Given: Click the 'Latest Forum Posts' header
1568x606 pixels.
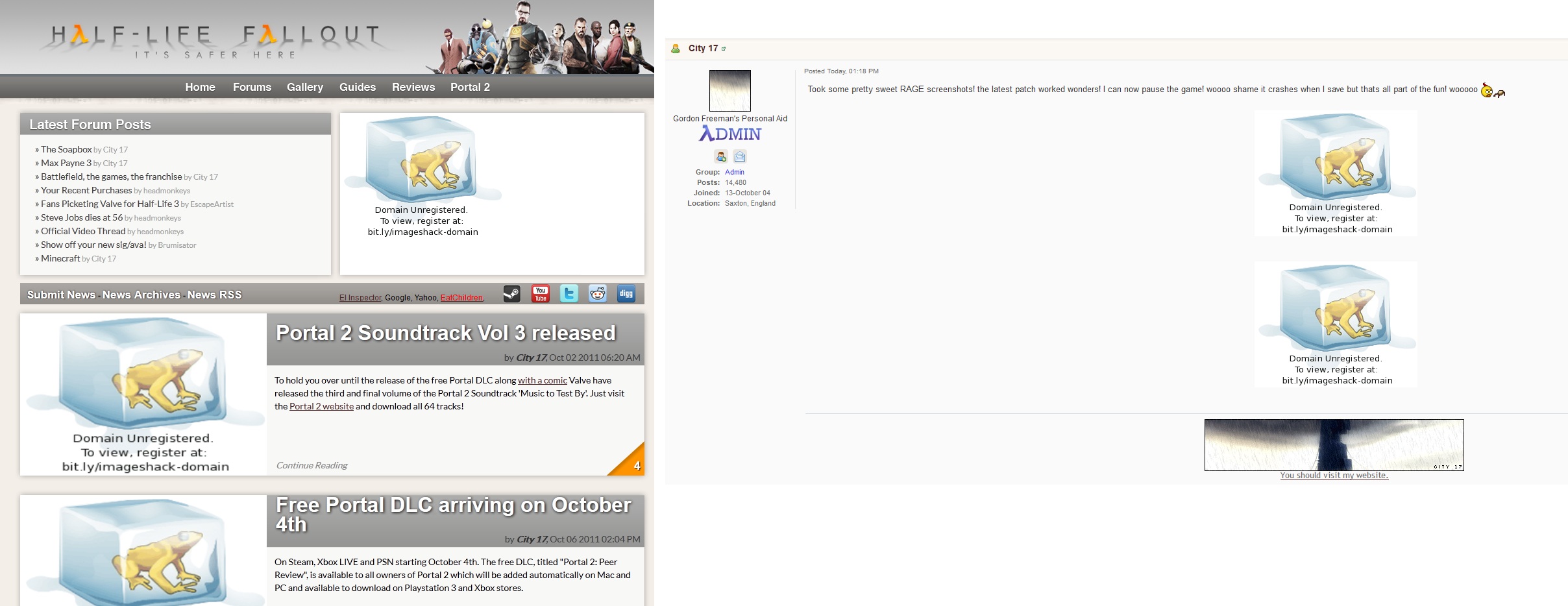Looking at the screenshot, I should [x=175, y=124].
